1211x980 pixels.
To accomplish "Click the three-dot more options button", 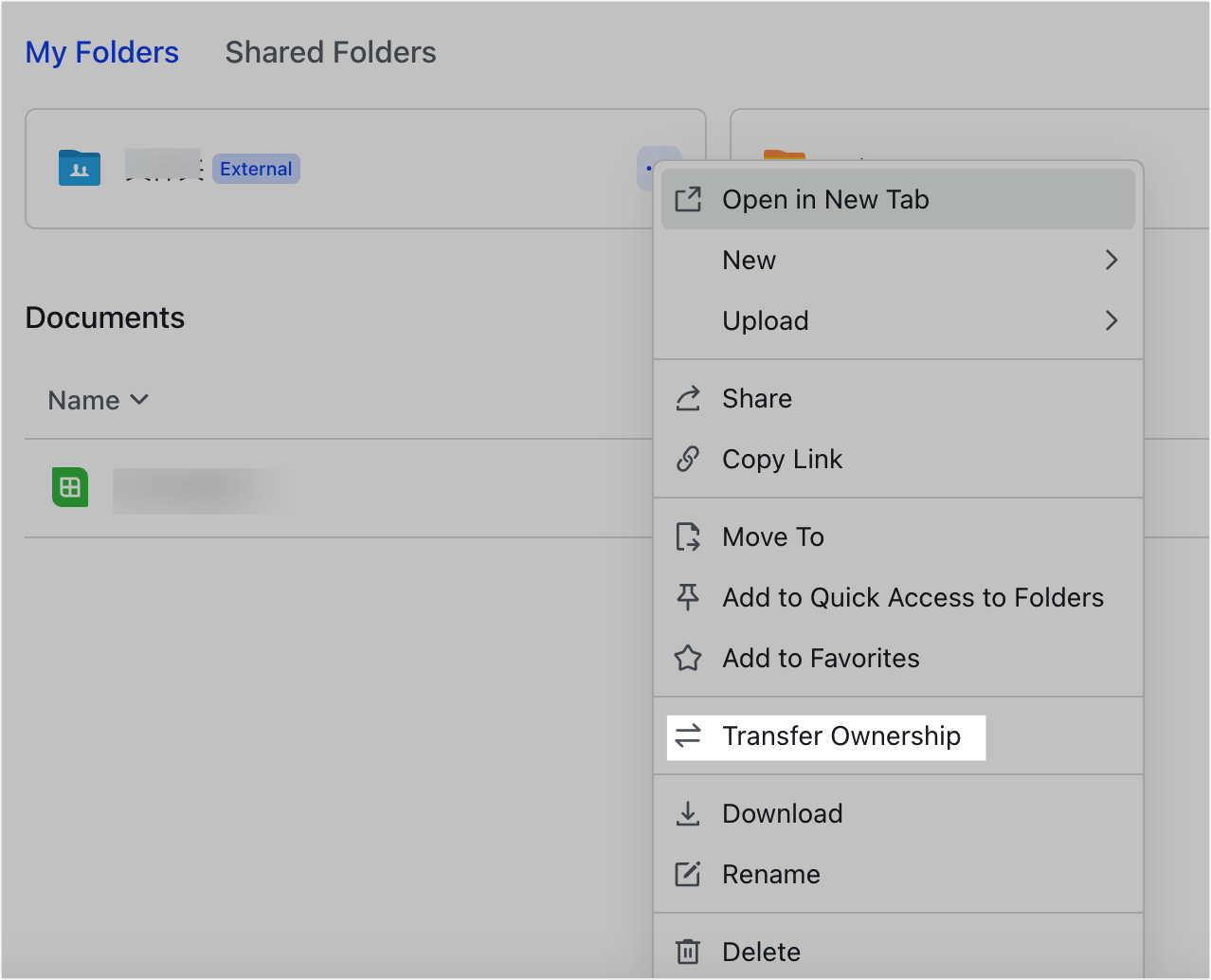I will tap(660, 168).
